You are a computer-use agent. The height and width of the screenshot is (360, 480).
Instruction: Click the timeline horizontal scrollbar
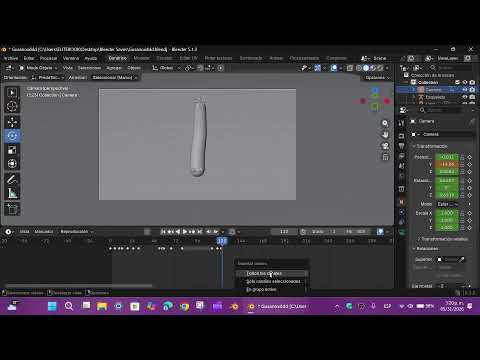[x=79, y=286]
